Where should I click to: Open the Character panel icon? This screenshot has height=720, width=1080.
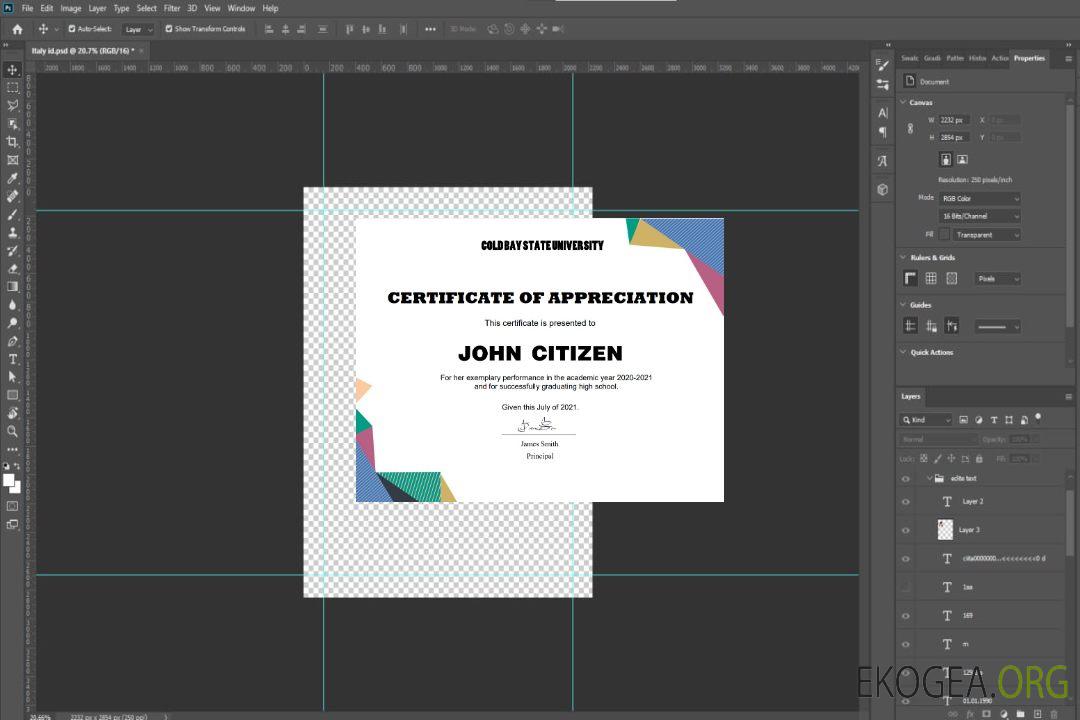click(x=883, y=112)
